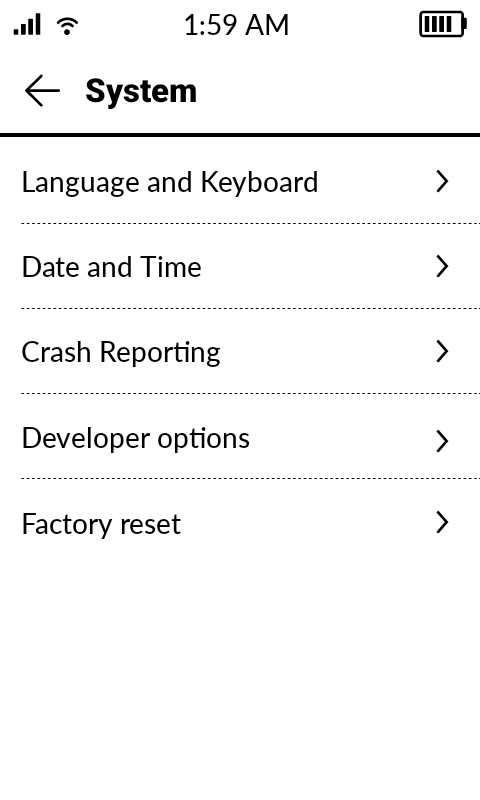Click status bar gap between clock and battery
The image size is (480, 800).
[354, 25]
